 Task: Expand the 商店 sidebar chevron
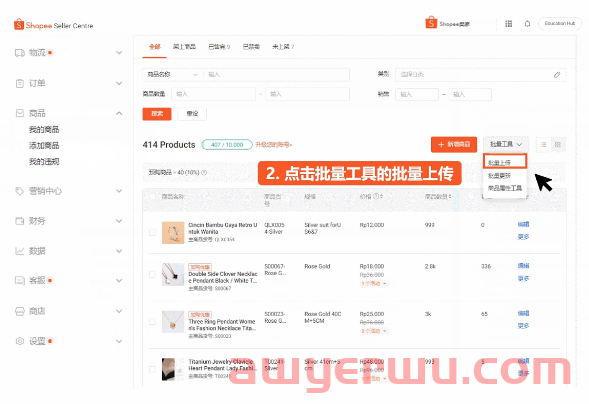click(119, 311)
